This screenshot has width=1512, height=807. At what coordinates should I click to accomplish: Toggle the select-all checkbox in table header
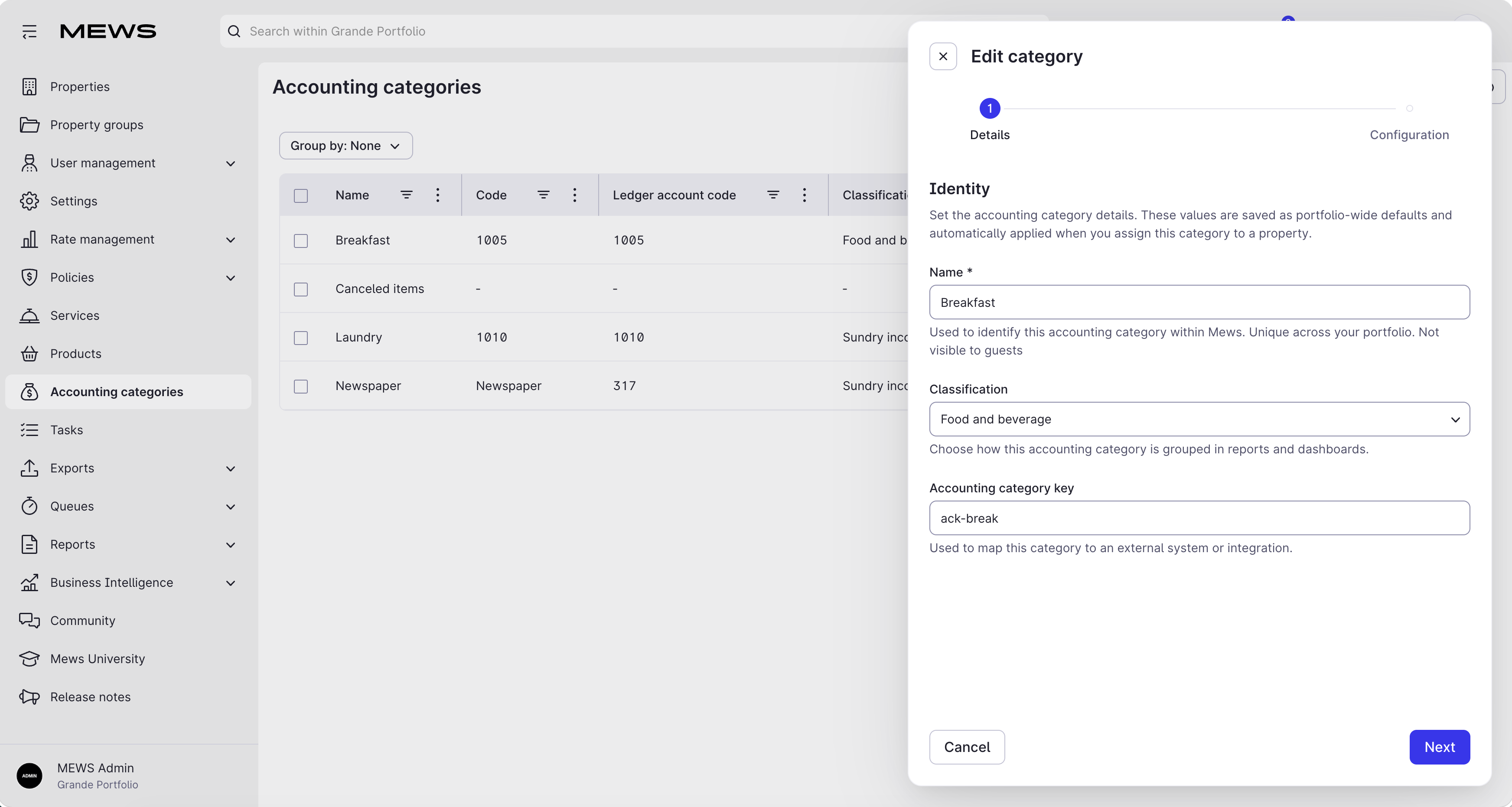(x=301, y=196)
